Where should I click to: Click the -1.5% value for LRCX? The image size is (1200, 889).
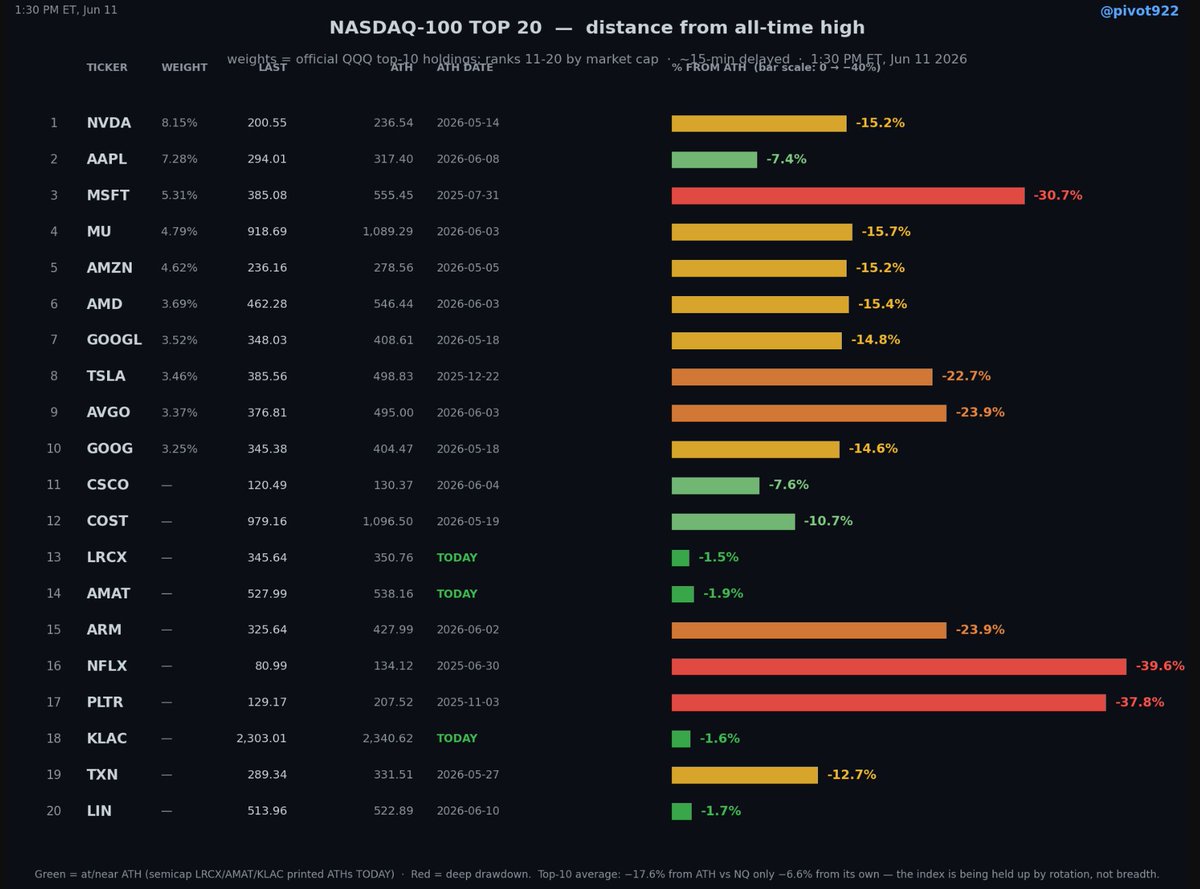coord(718,558)
